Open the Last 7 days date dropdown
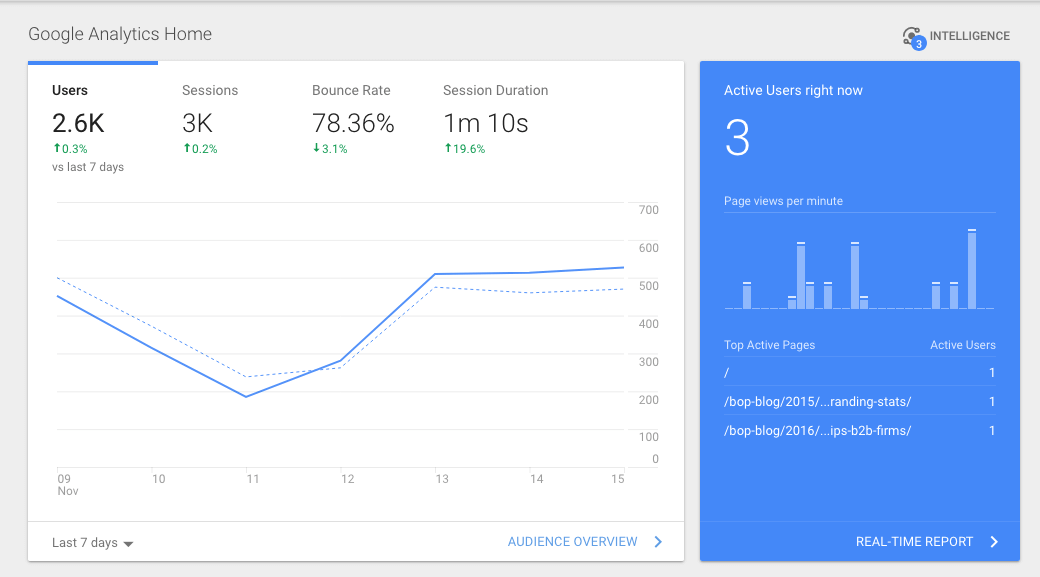The width and height of the screenshot is (1040, 577). (92, 543)
